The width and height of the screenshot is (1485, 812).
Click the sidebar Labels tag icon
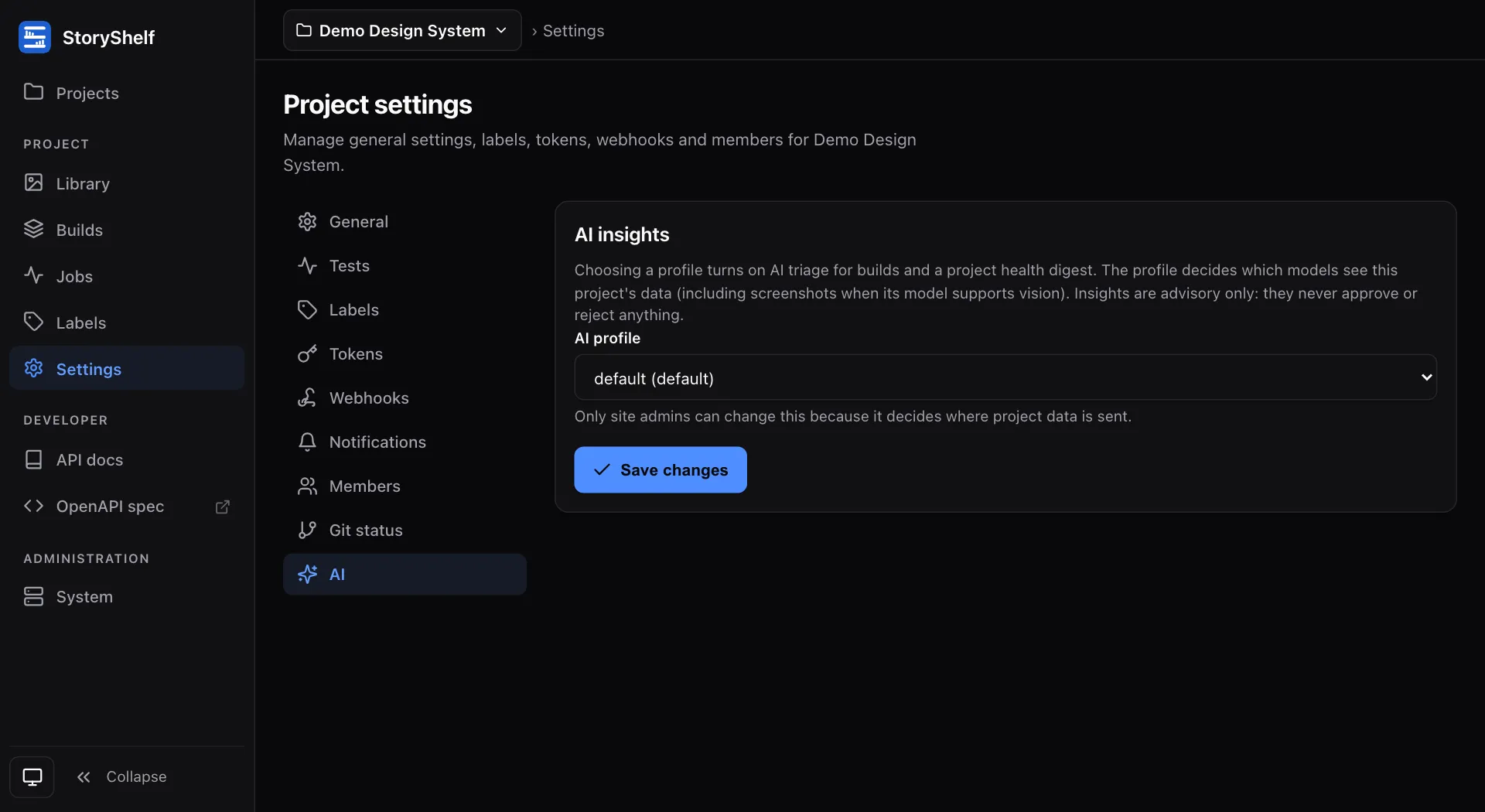[x=33, y=322]
